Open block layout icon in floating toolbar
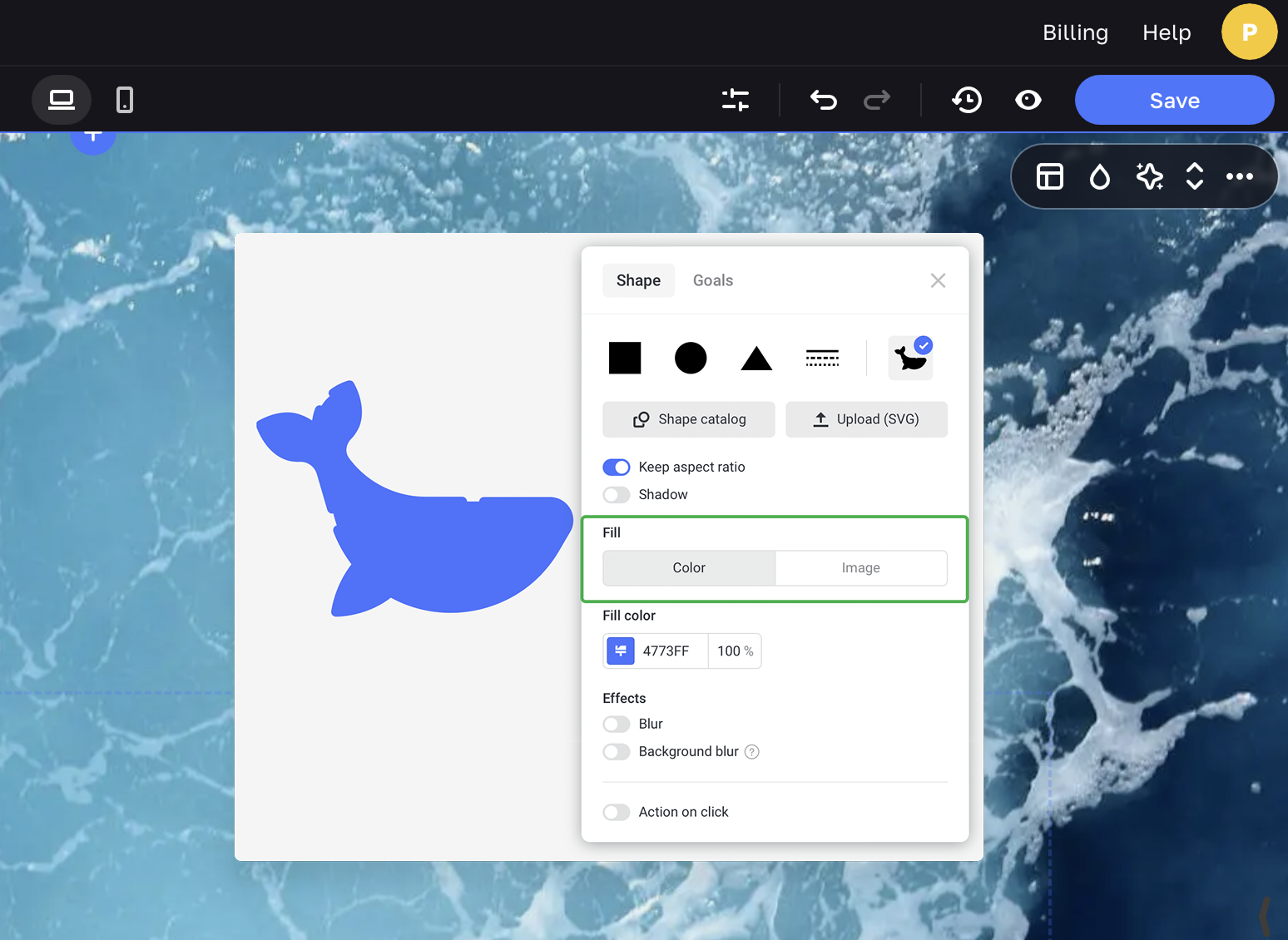The width and height of the screenshot is (1288, 940). pyautogui.click(x=1050, y=176)
